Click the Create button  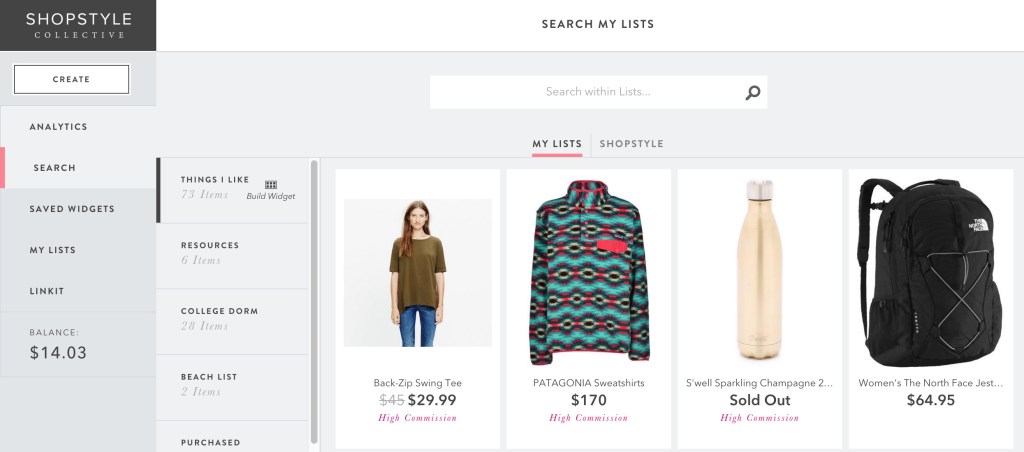coord(71,79)
